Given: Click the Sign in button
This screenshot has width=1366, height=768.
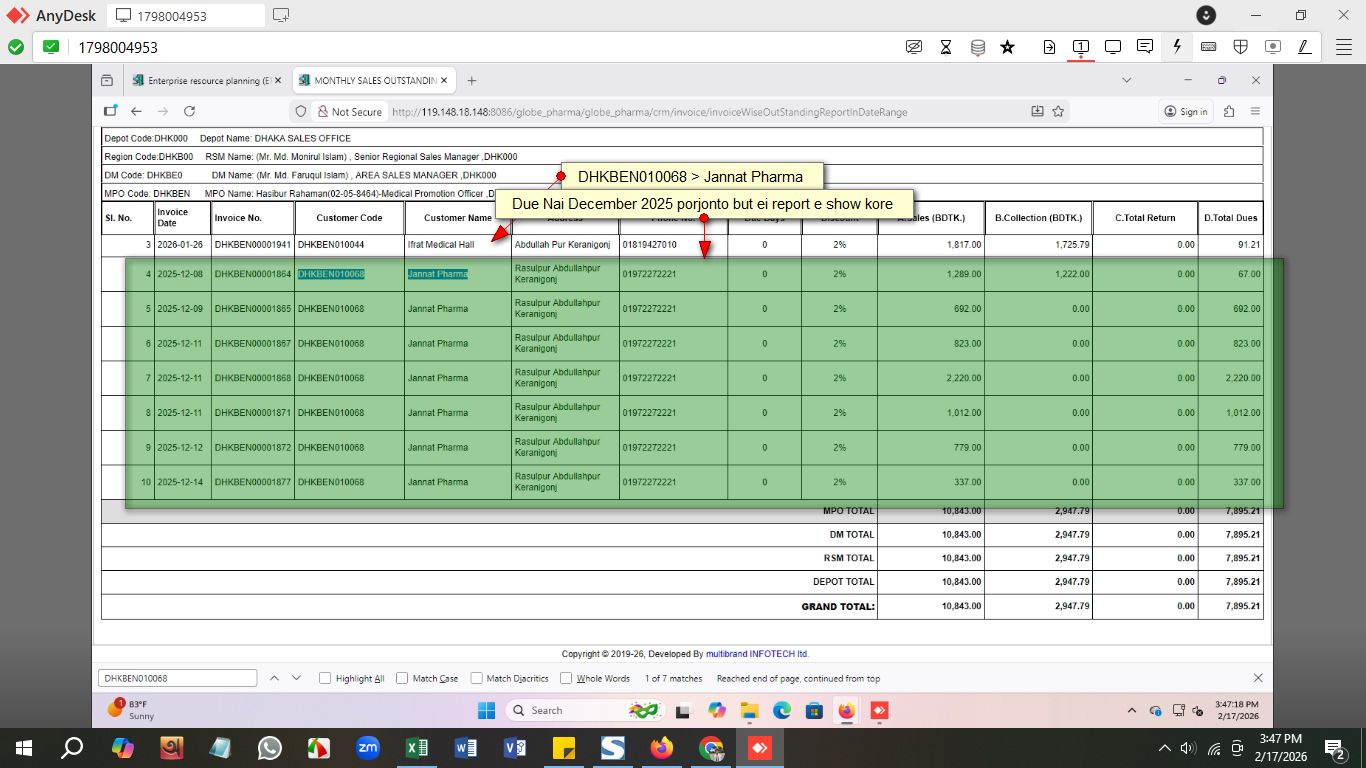Looking at the screenshot, I should [x=1186, y=111].
